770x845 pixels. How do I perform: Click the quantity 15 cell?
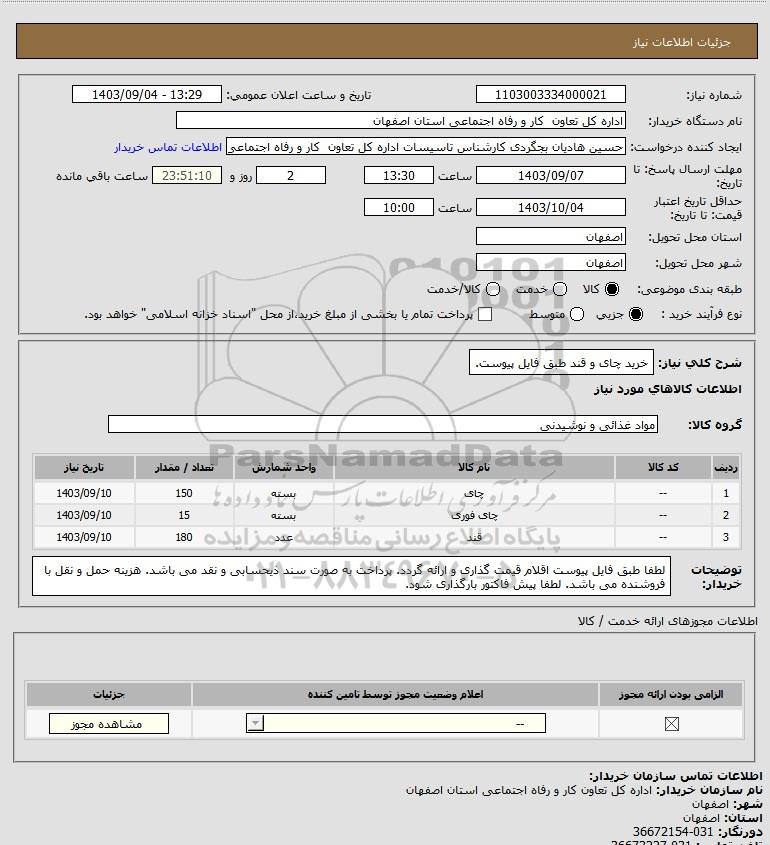[x=184, y=515]
